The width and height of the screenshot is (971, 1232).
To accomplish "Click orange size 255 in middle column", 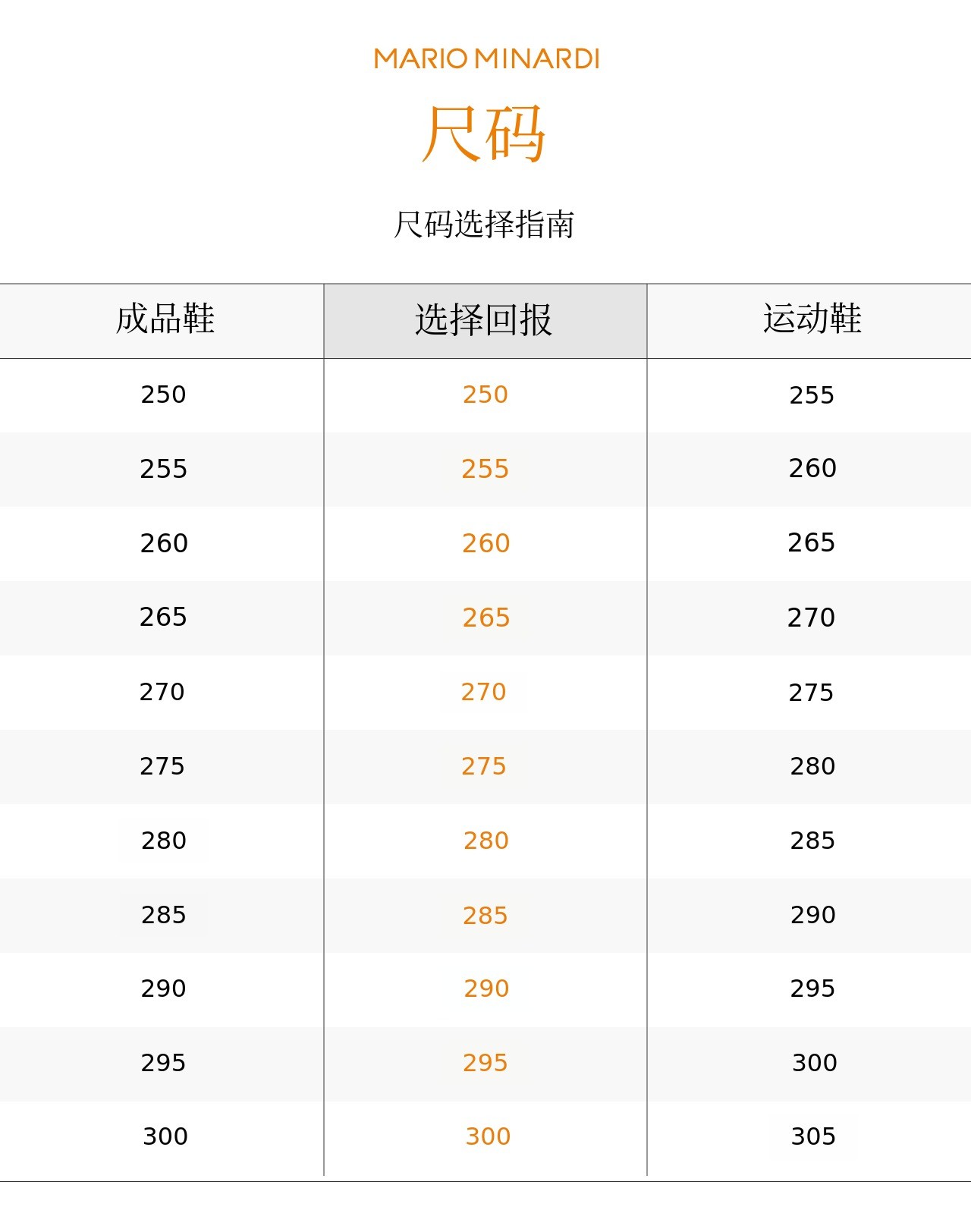I will pos(485,469).
